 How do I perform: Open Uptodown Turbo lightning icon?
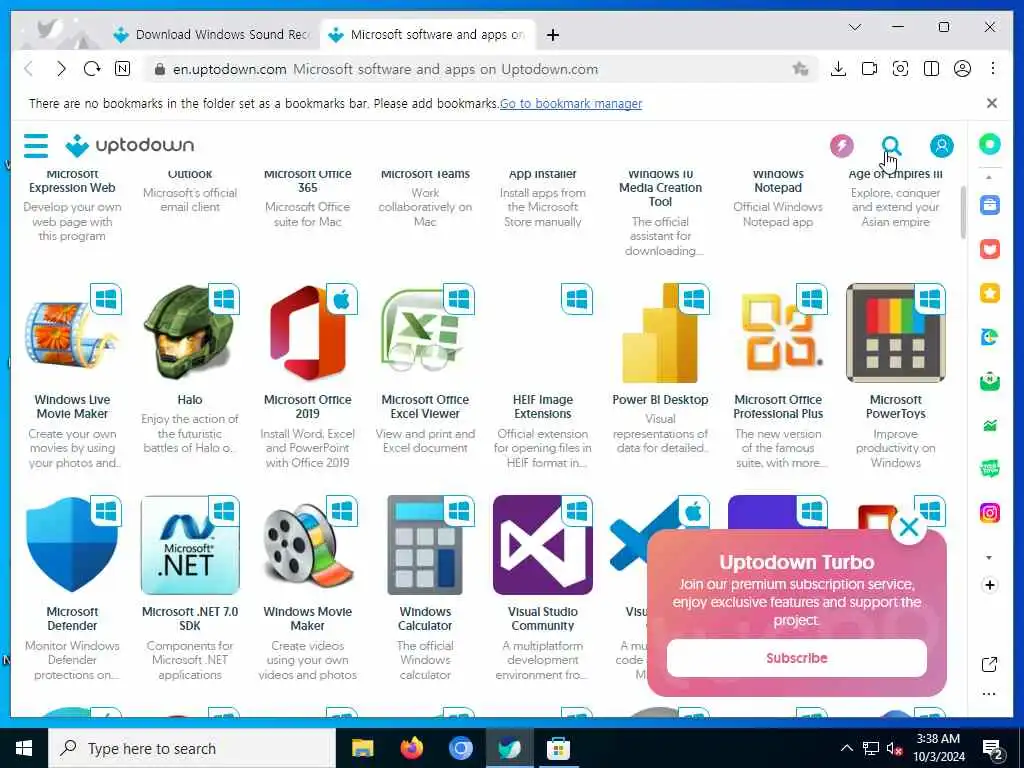point(842,145)
